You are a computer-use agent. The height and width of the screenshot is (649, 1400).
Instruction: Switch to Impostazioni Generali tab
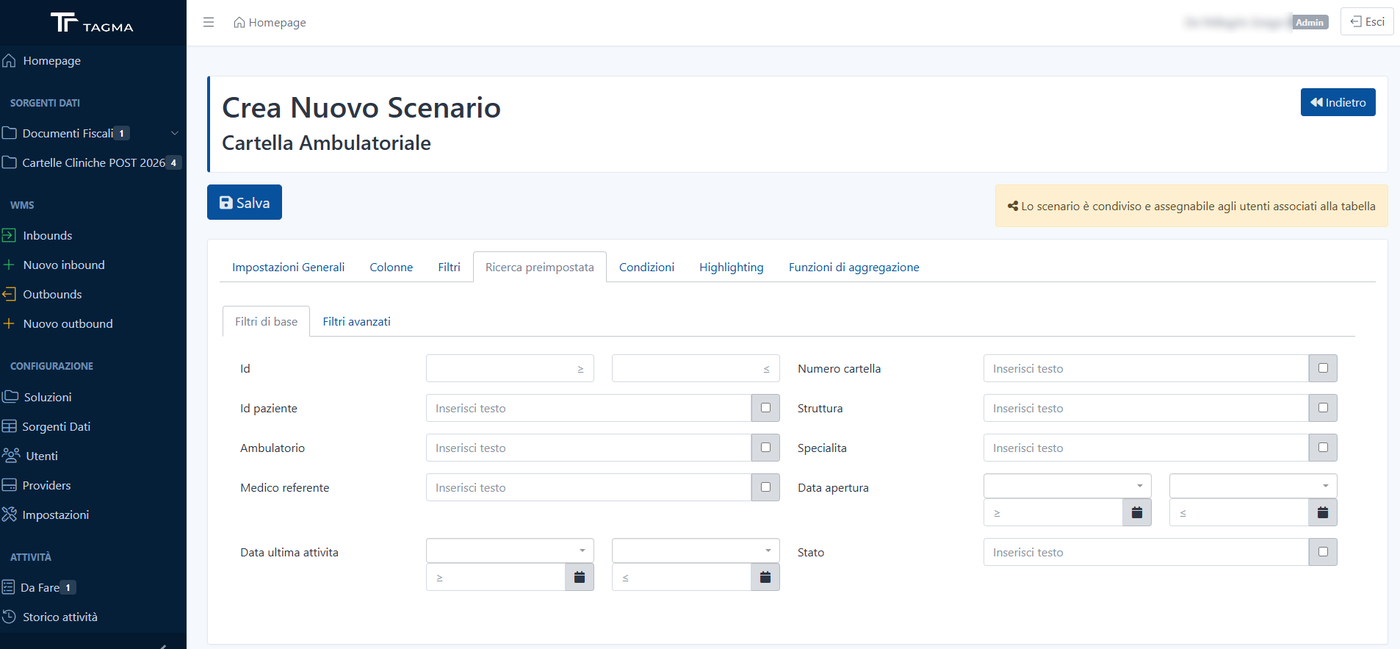[288, 268]
